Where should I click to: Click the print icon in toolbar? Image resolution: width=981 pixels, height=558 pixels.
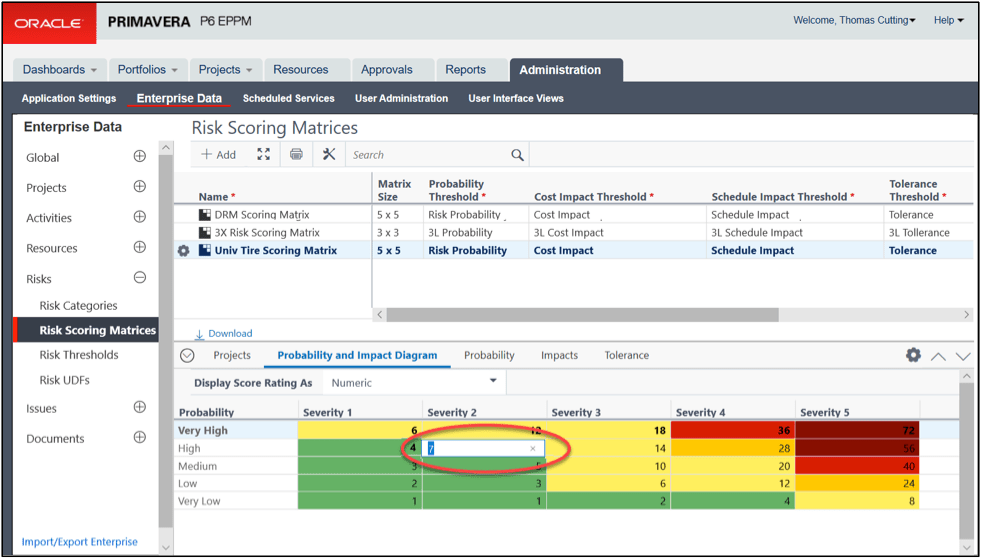[297, 155]
